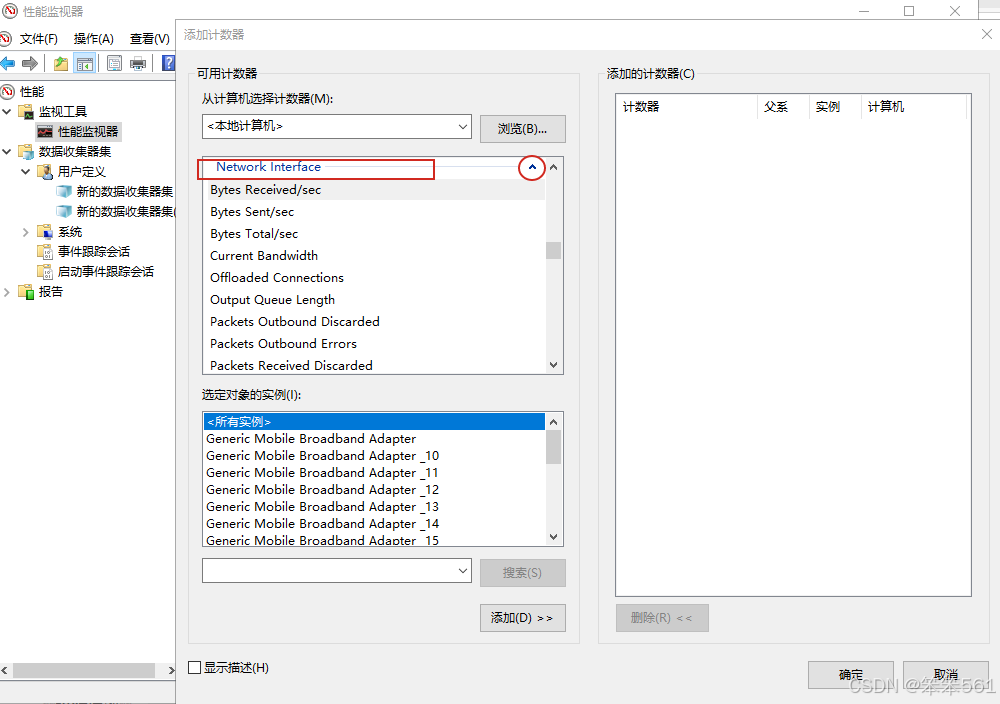
Task: Open the 查看(V) menu
Action: [149, 39]
